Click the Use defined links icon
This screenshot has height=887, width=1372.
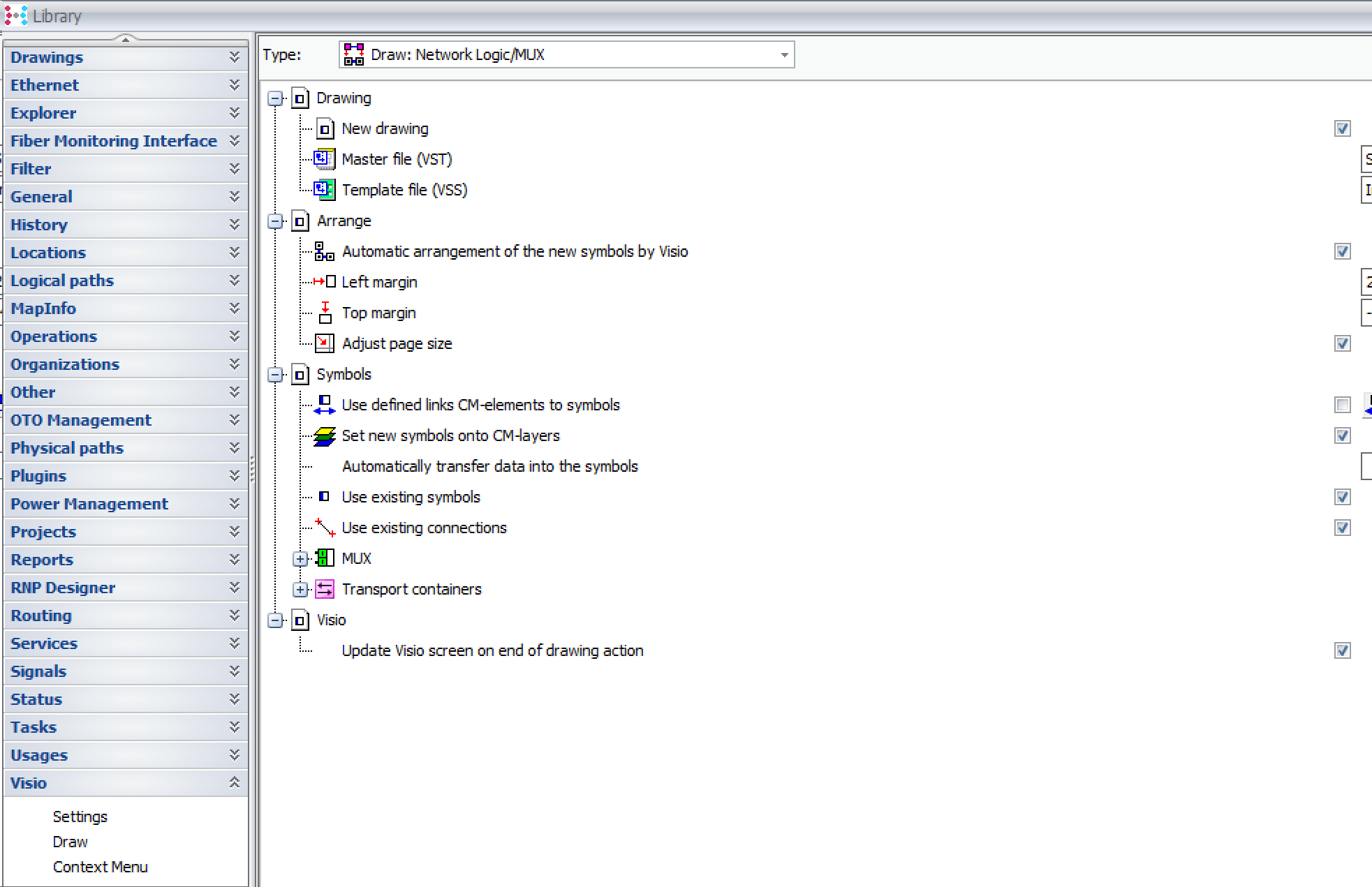[325, 405]
